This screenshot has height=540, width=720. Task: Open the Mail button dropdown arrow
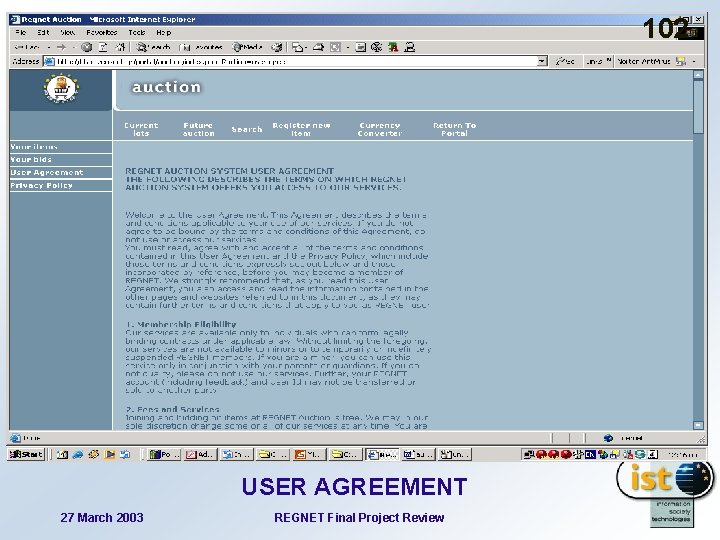pyautogui.click(x=306, y=47)
